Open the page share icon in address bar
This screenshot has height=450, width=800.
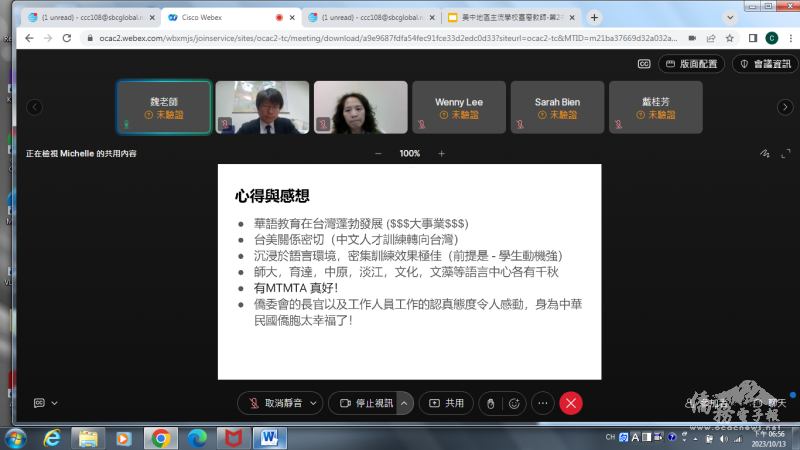click(x=711, y=38)
